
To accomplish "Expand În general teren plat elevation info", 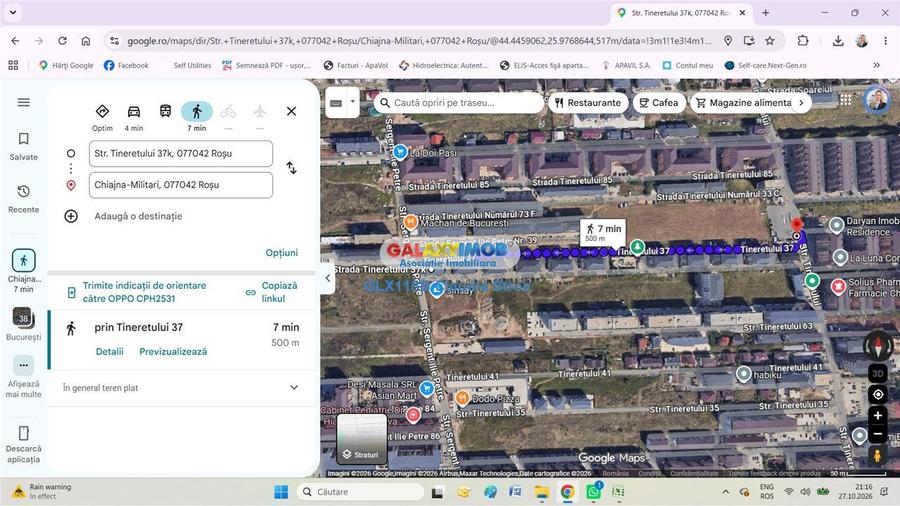I will (181, 388).
